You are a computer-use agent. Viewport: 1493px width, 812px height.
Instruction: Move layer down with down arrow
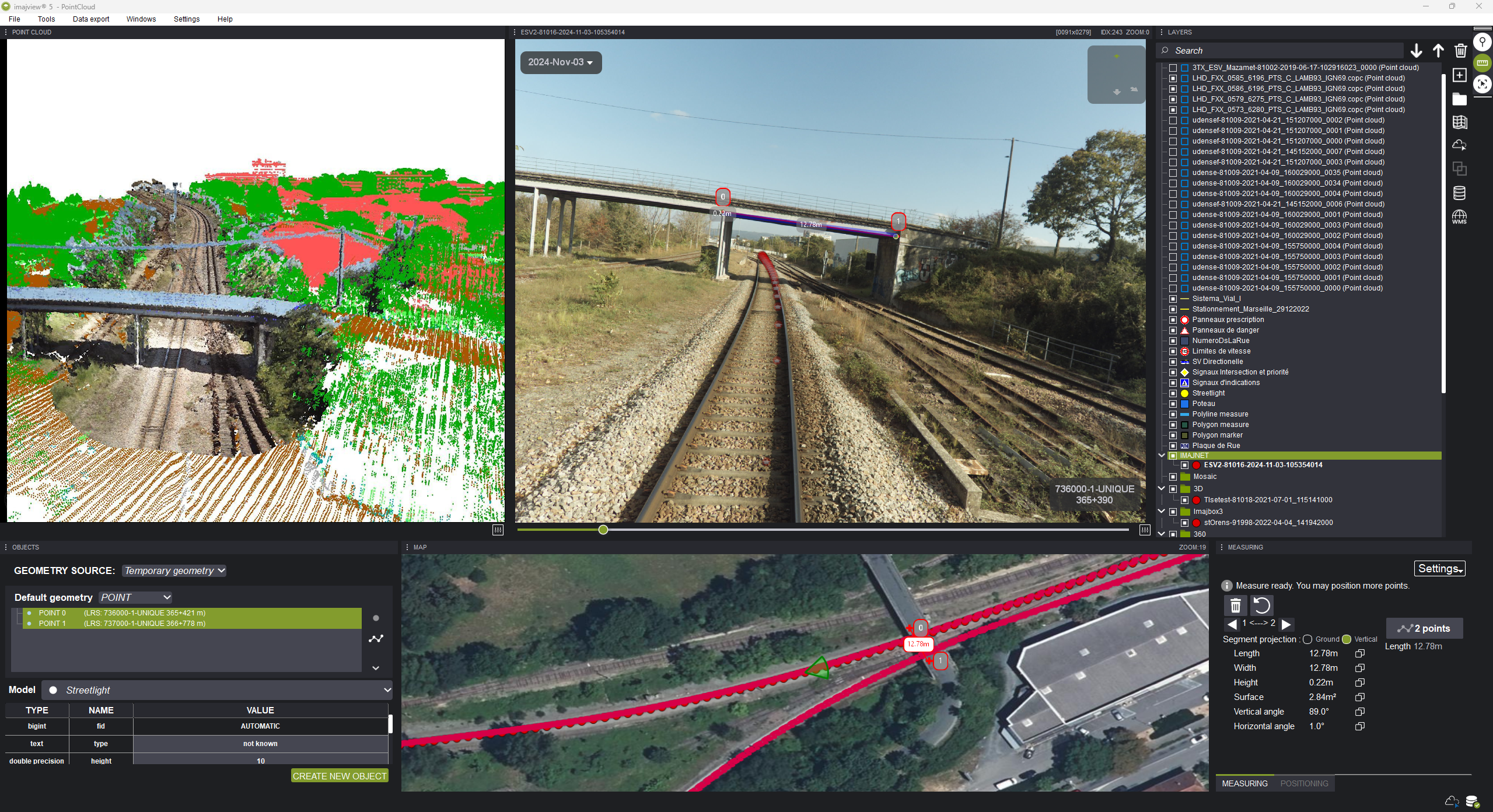[1416, 51]
